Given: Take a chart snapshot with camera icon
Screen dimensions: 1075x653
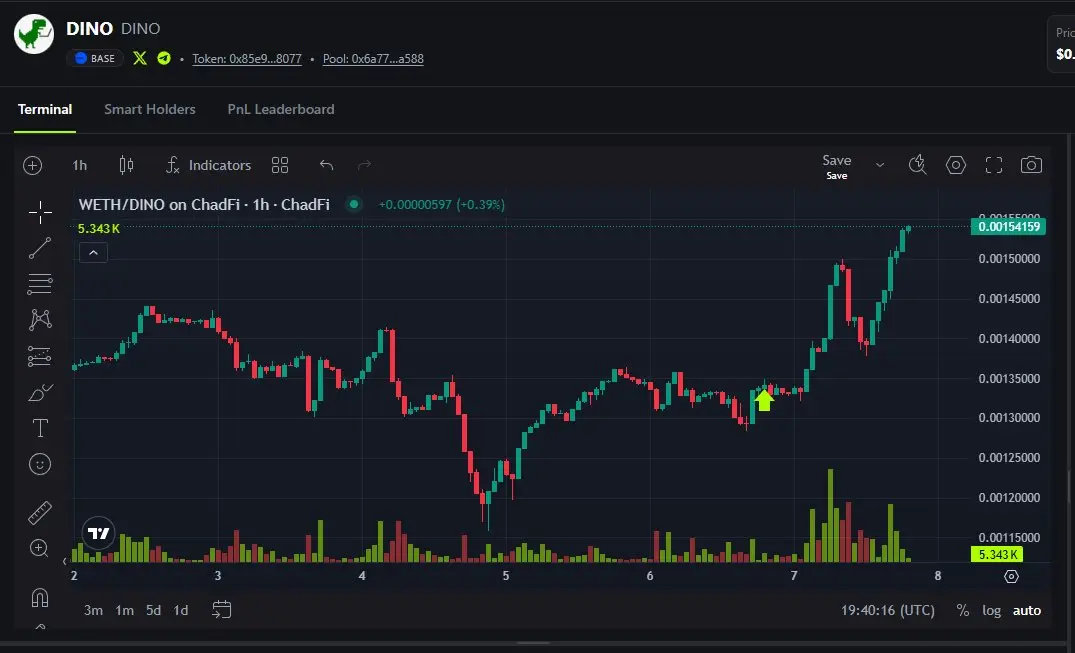Looking at the screenshot, I should pos(1031,165).
